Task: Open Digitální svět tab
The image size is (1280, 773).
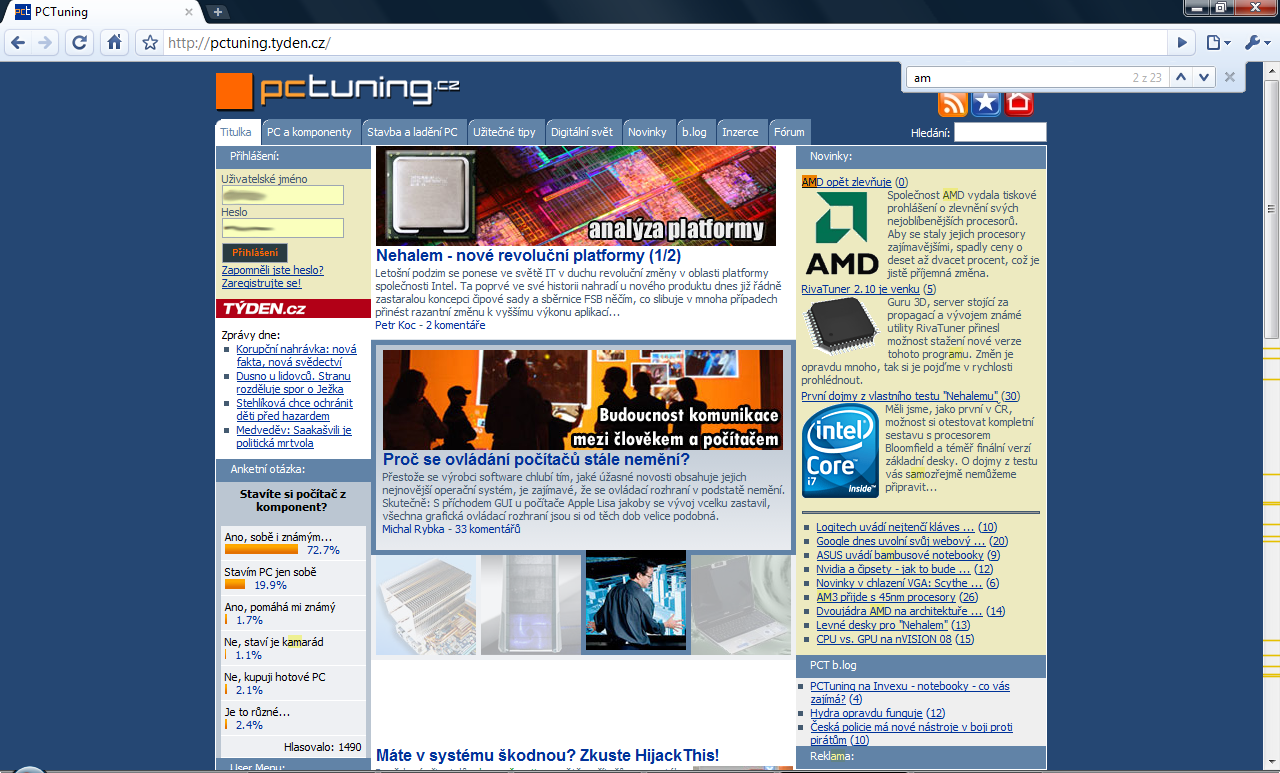Action: click(582, 132)
